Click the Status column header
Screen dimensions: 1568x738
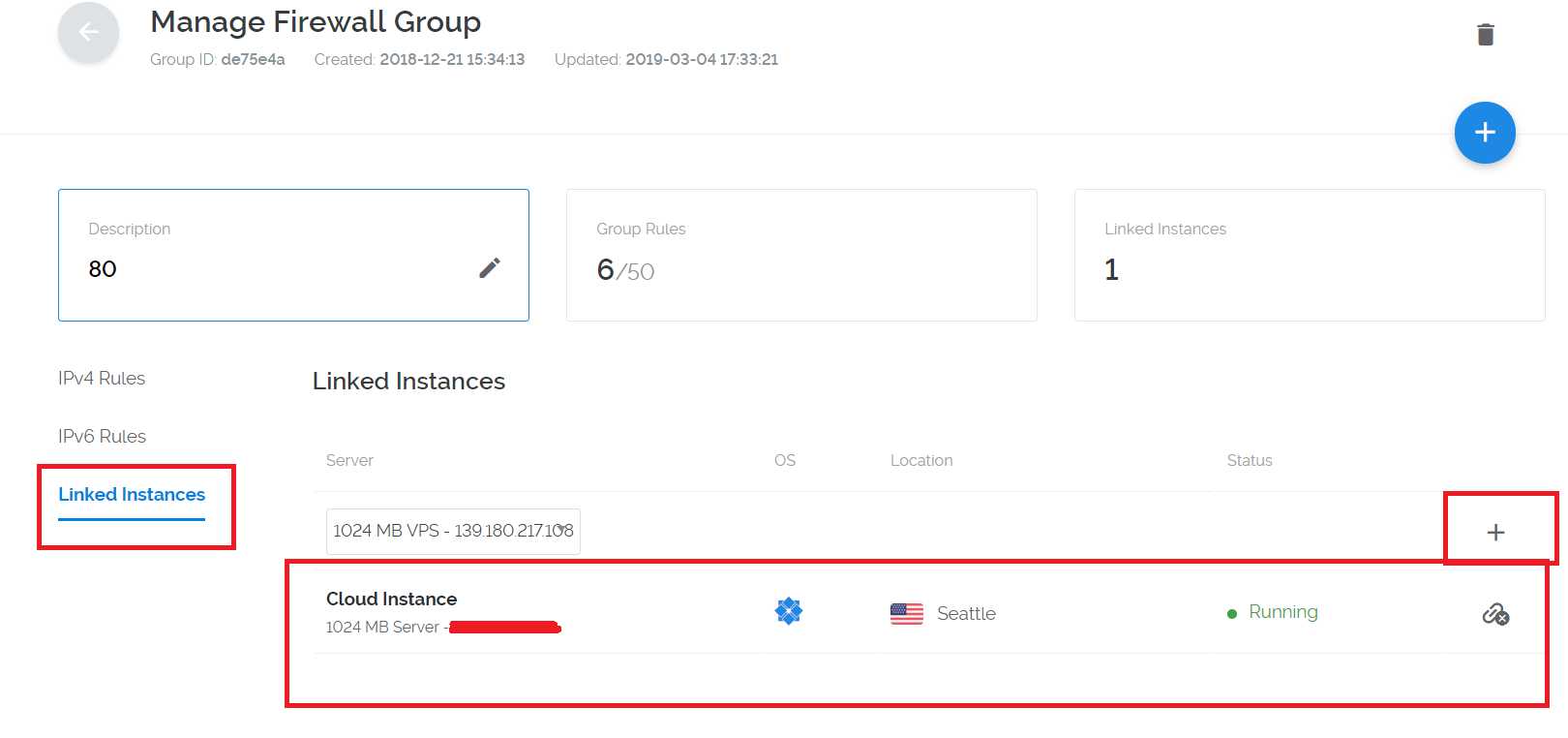[1250, 460]
